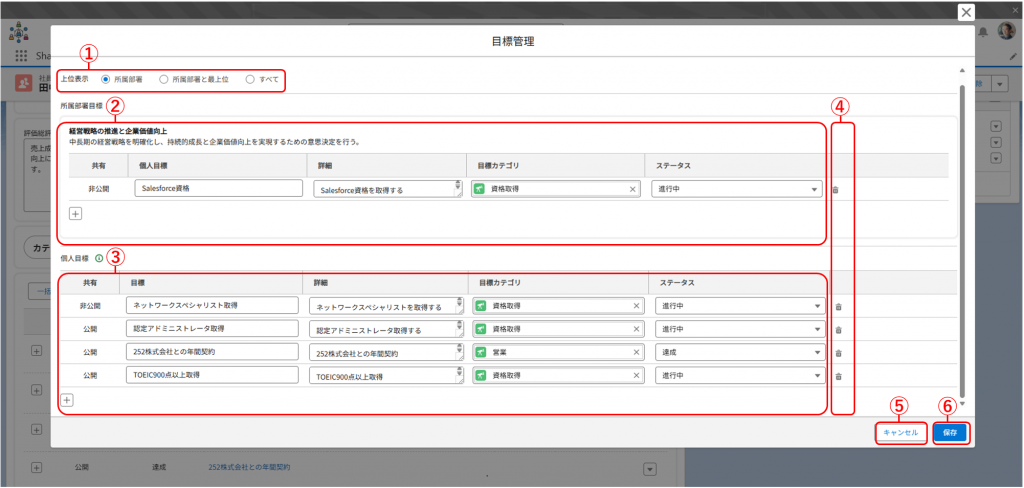Add a new row under 所属部署目標
The image size is (1024, 488).
(x=75, y=213)
